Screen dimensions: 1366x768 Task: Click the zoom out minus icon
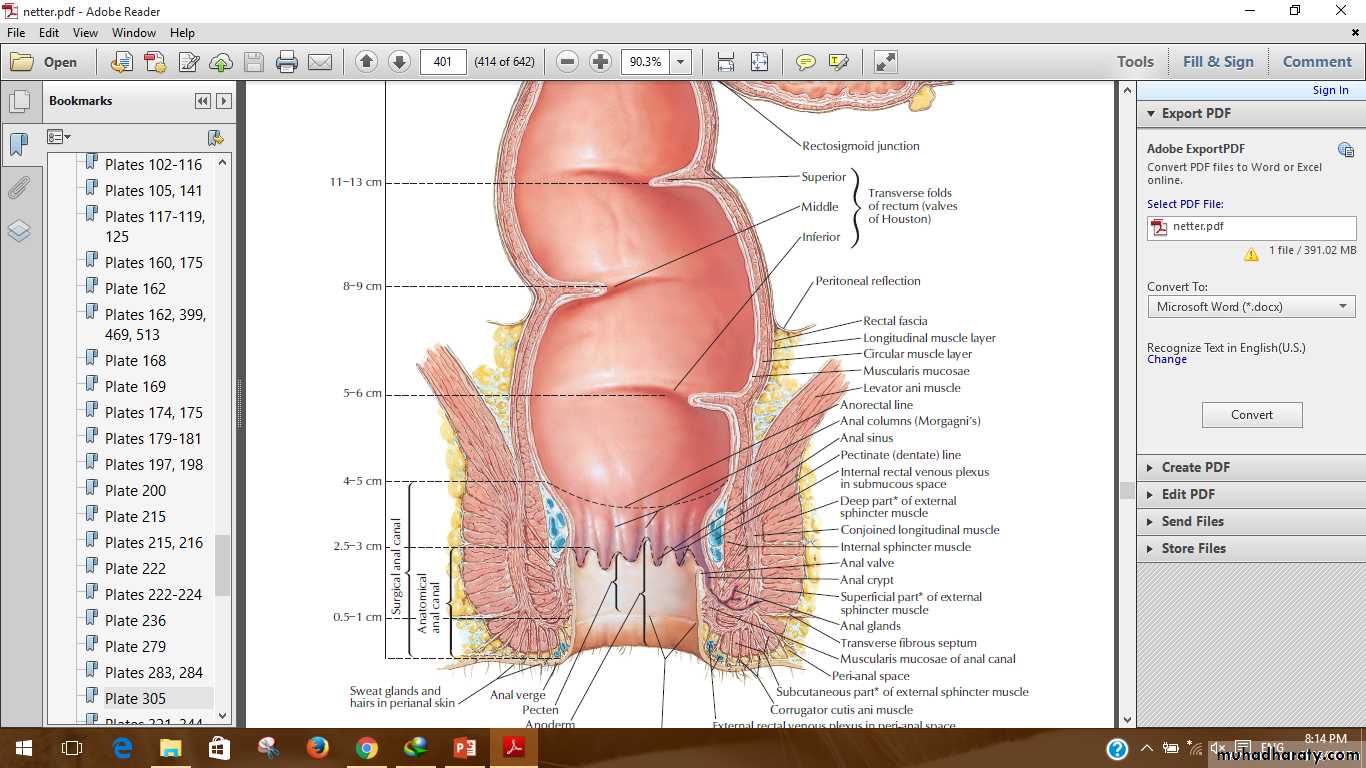point(567,62)
